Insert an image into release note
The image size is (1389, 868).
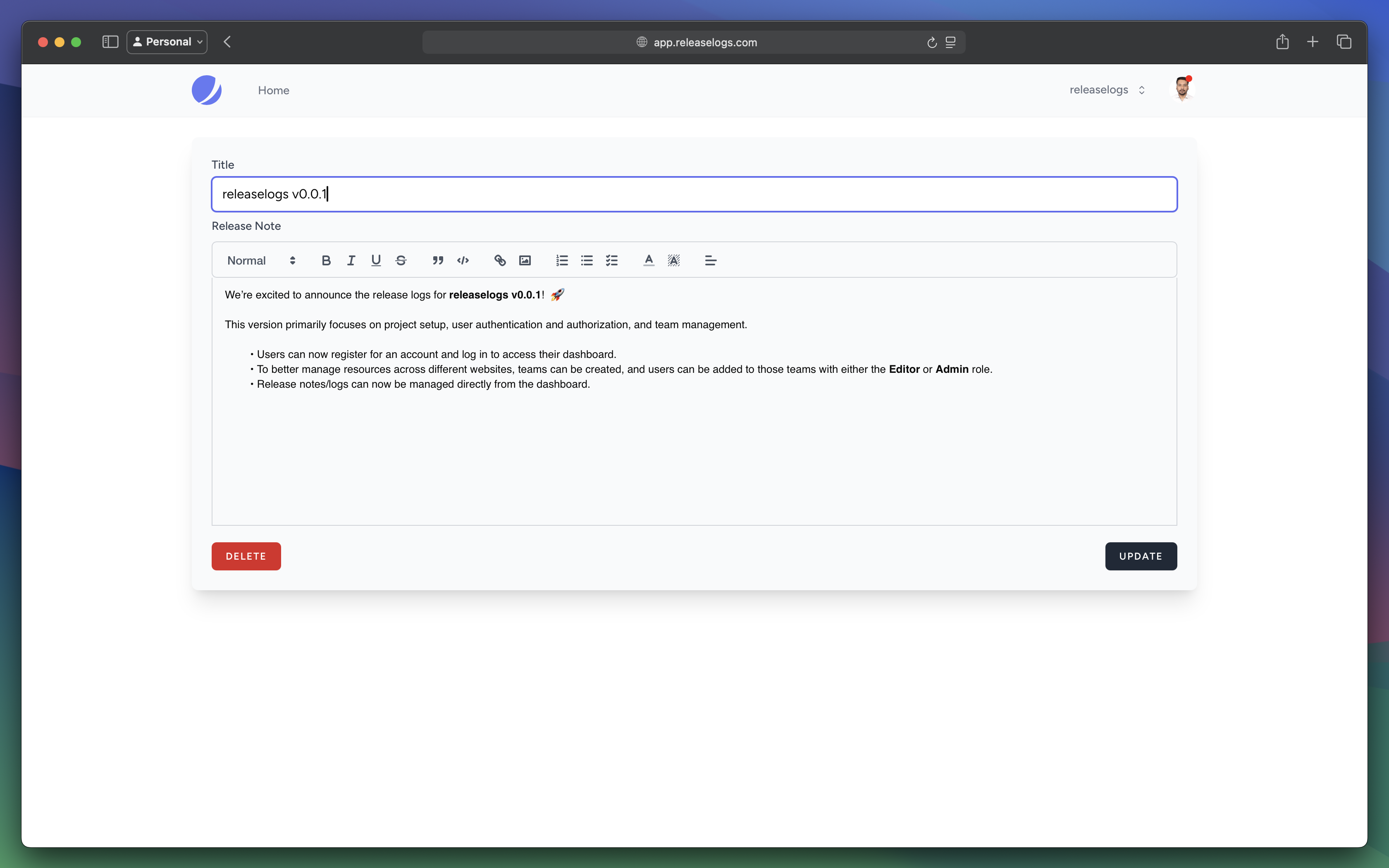(x=525, y=261)
